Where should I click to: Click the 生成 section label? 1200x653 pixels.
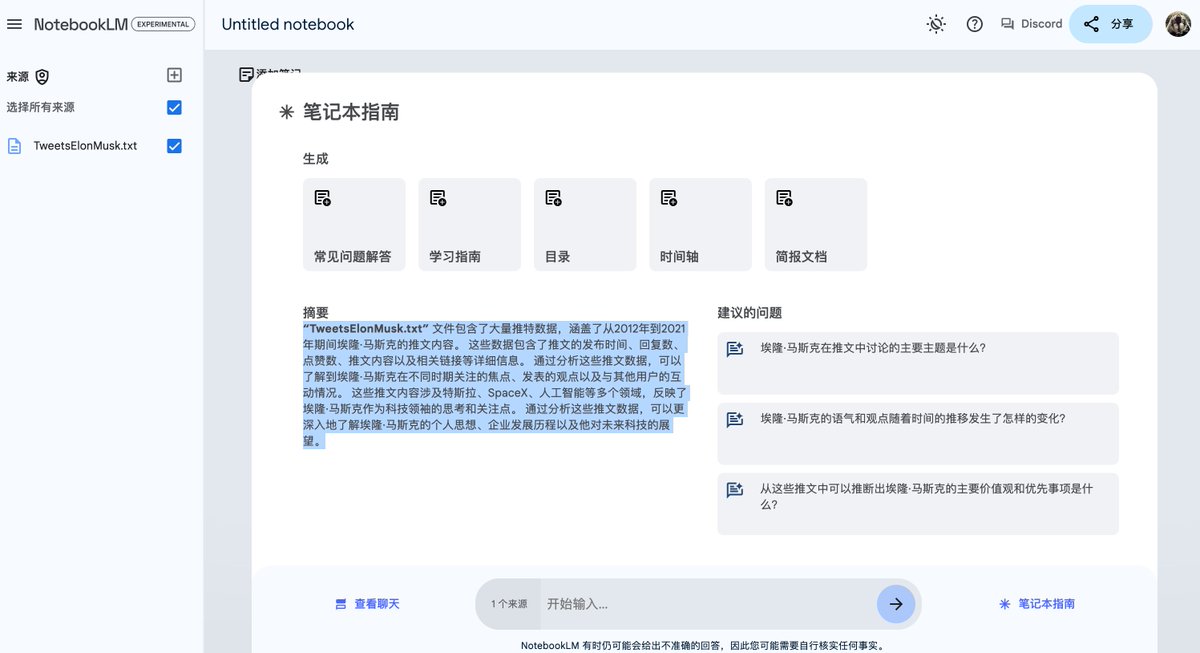[316, 159]
